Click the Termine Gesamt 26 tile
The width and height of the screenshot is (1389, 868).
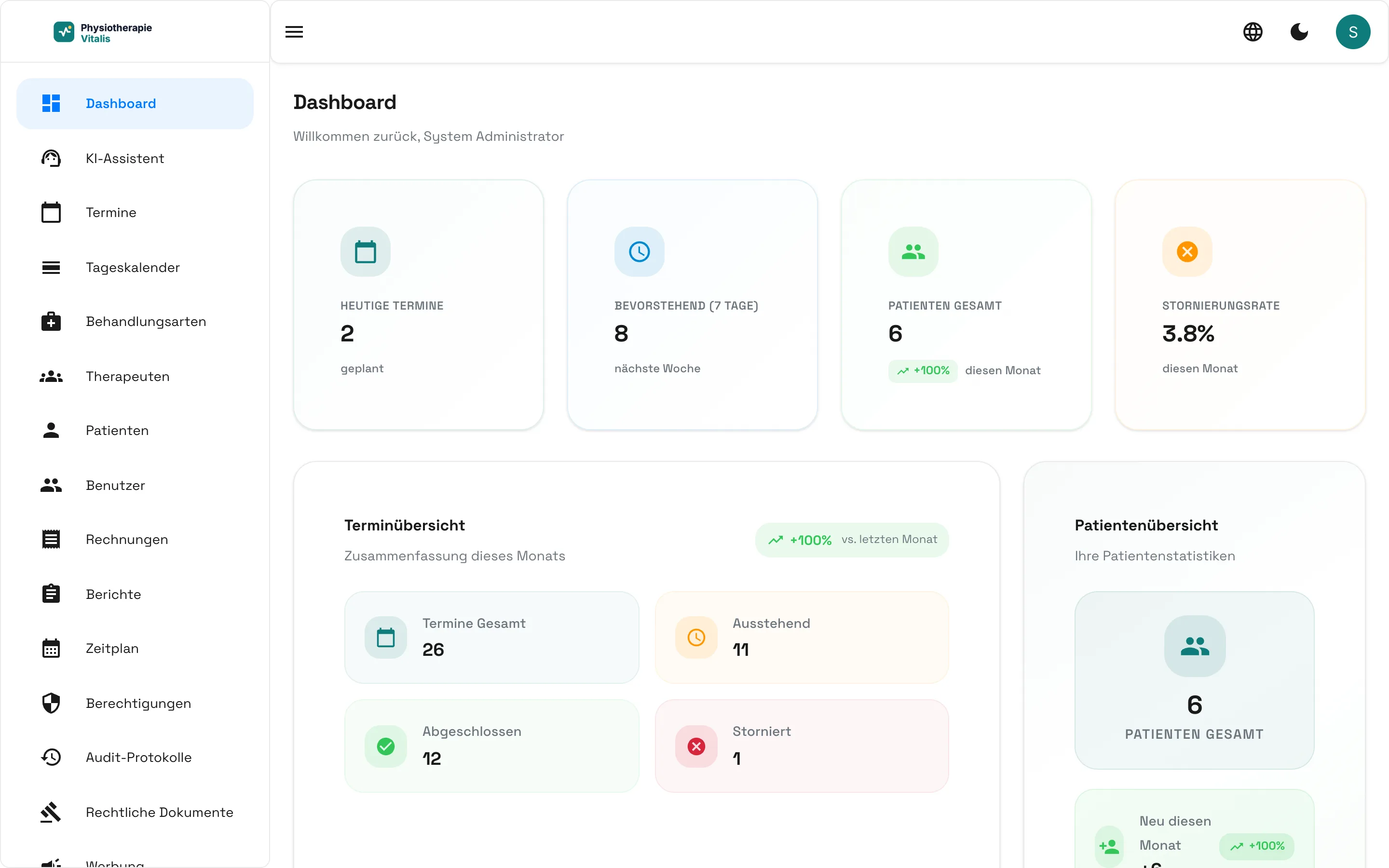click(x=491, y=637)
